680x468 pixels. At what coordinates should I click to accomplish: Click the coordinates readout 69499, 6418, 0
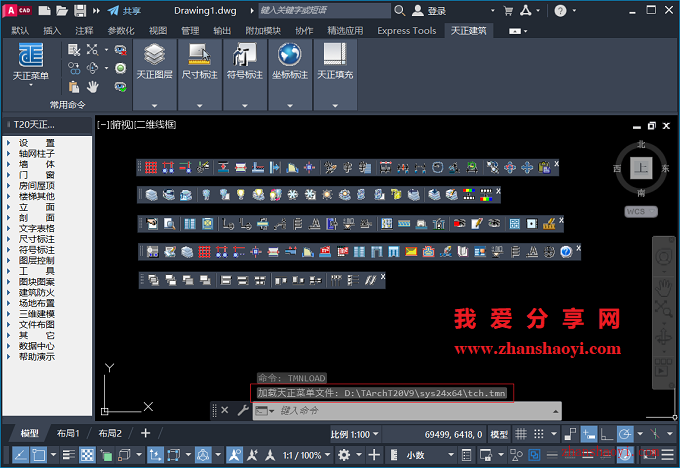[453, 434]
